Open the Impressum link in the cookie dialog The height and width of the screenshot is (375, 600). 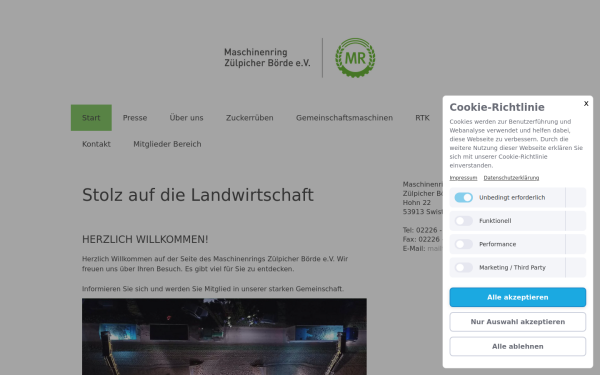(463, 178)
